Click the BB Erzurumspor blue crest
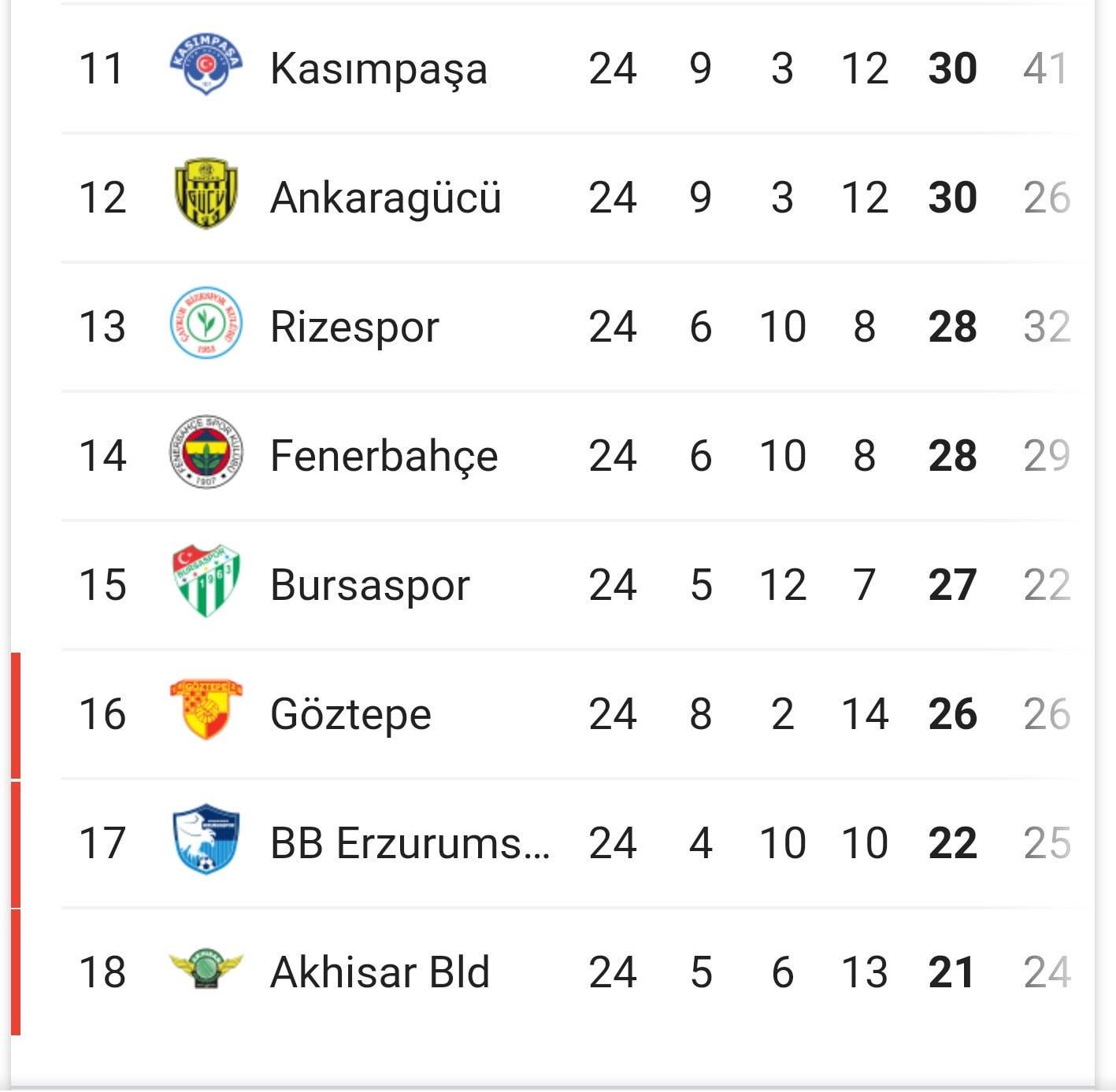The height and width of the screenshot is (1092, 1116). click(206, 839)
